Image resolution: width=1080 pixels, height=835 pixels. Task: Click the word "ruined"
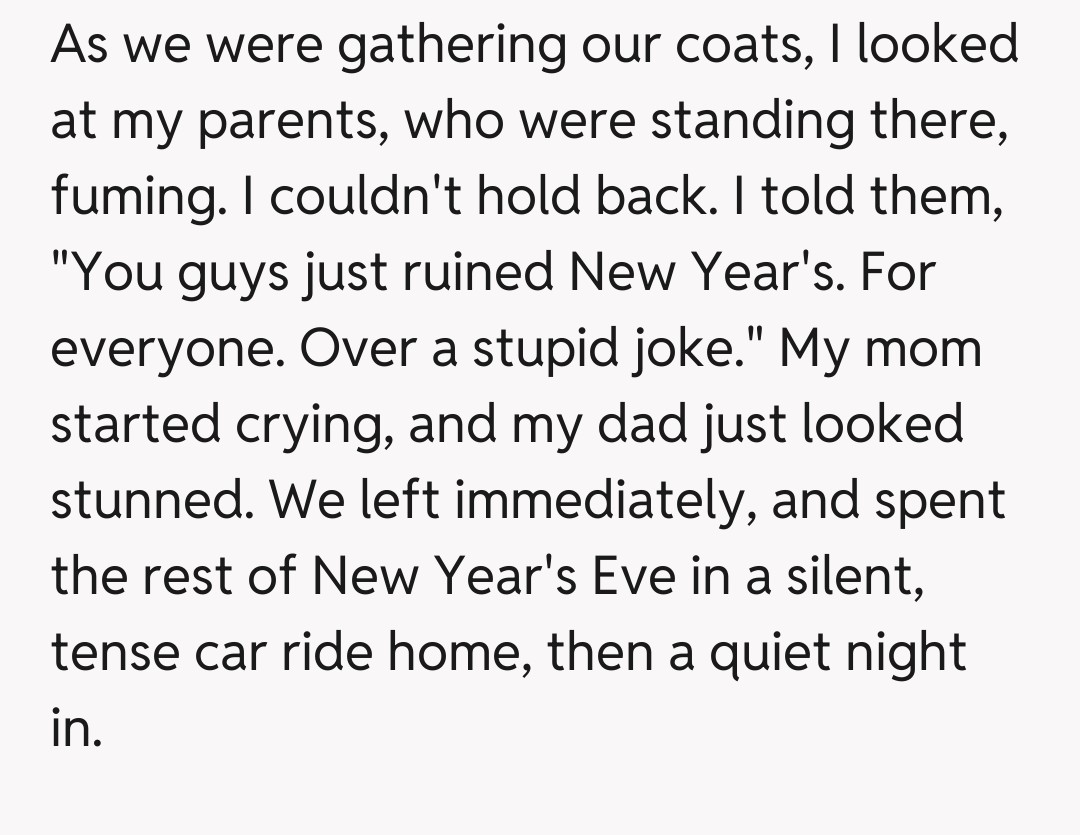pyautogui.click(x=477, y=273)
